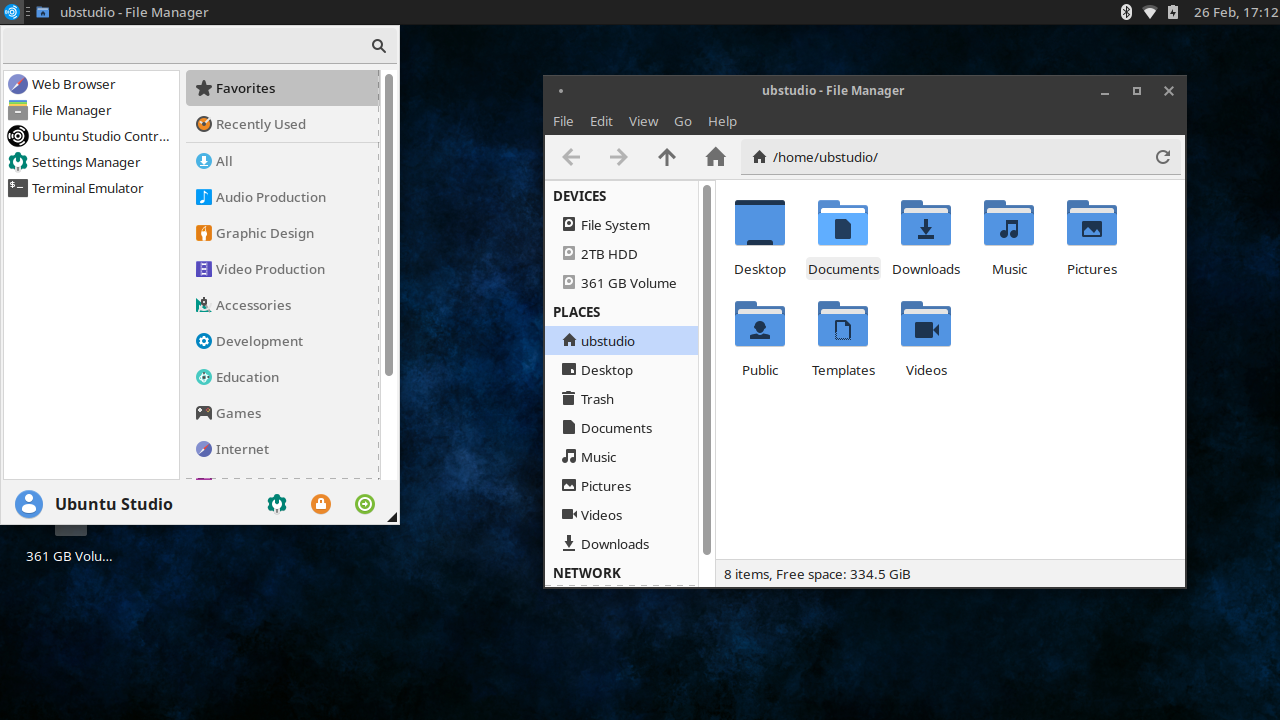This screenshot has height=720, width=1280.
Task: Click the Home toolbar icon
Action: point(715,157)
